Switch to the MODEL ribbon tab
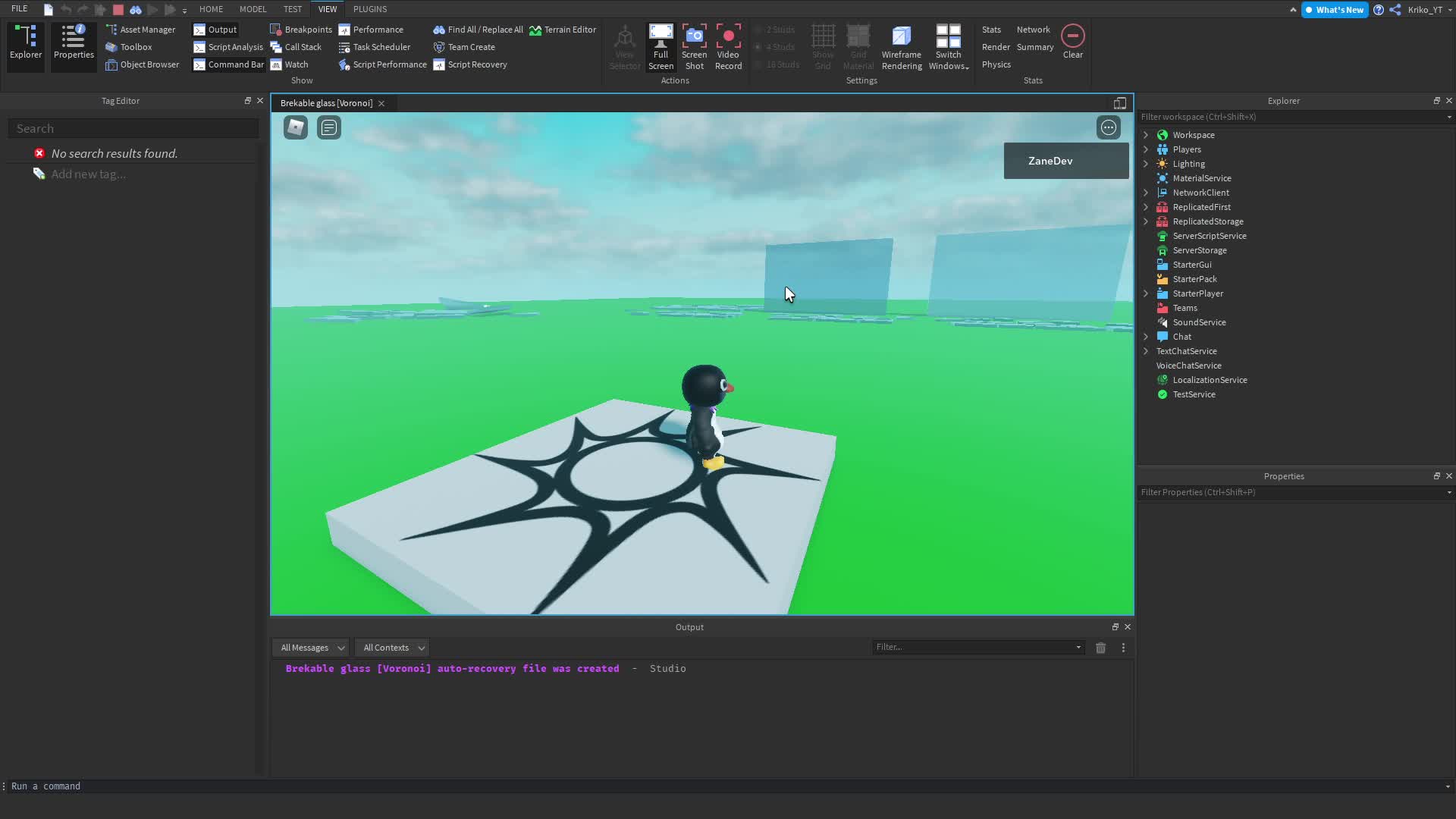Image resolution: width=1456 pixels, height=819 pixels. point(253,9)
